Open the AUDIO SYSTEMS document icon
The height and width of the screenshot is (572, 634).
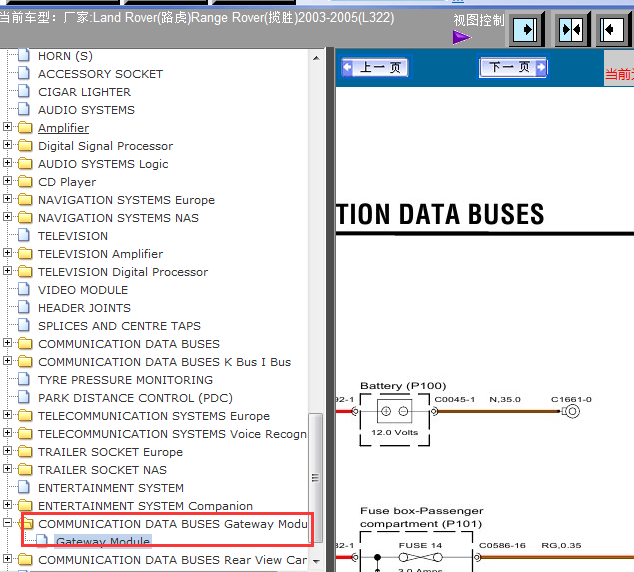tap(24, 109)
